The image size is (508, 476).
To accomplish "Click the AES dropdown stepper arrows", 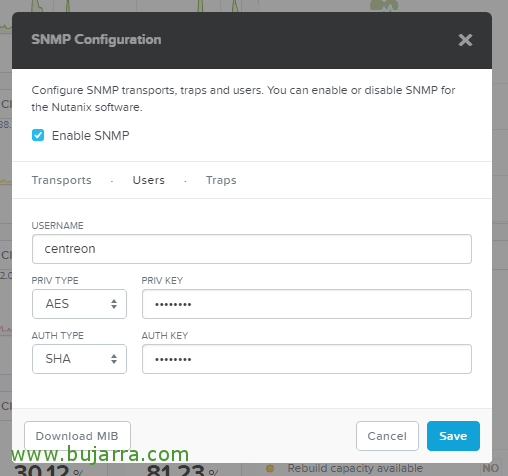I will click(114, 304).
